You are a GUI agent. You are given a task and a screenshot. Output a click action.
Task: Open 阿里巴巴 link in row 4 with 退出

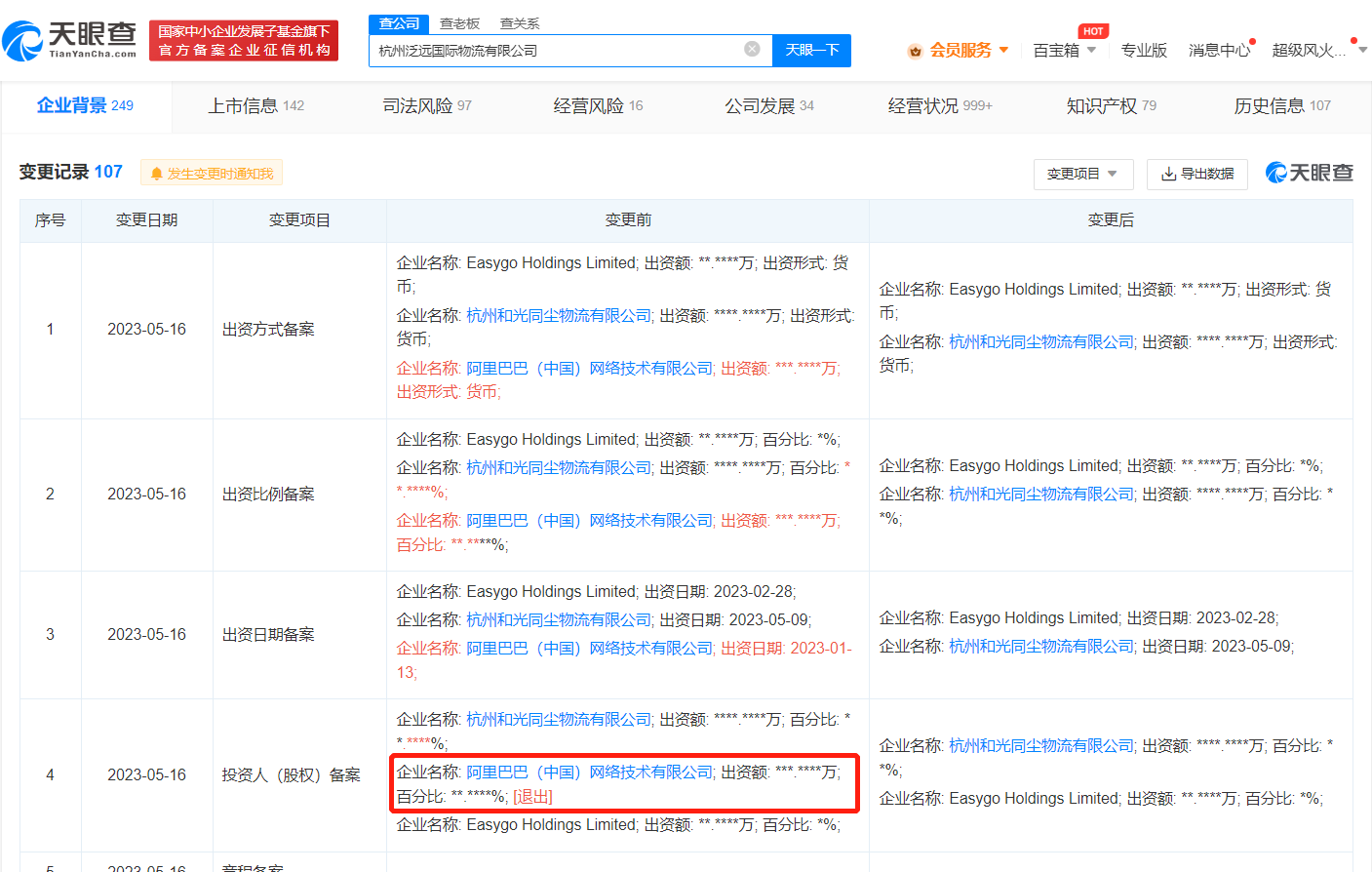coord(590,772)
